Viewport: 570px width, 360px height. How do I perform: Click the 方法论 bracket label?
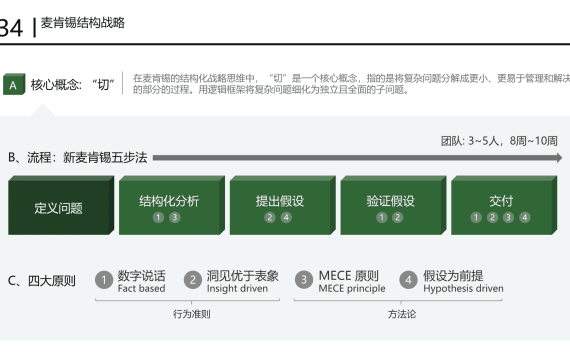pyautogui.click(x=402, y=314)
